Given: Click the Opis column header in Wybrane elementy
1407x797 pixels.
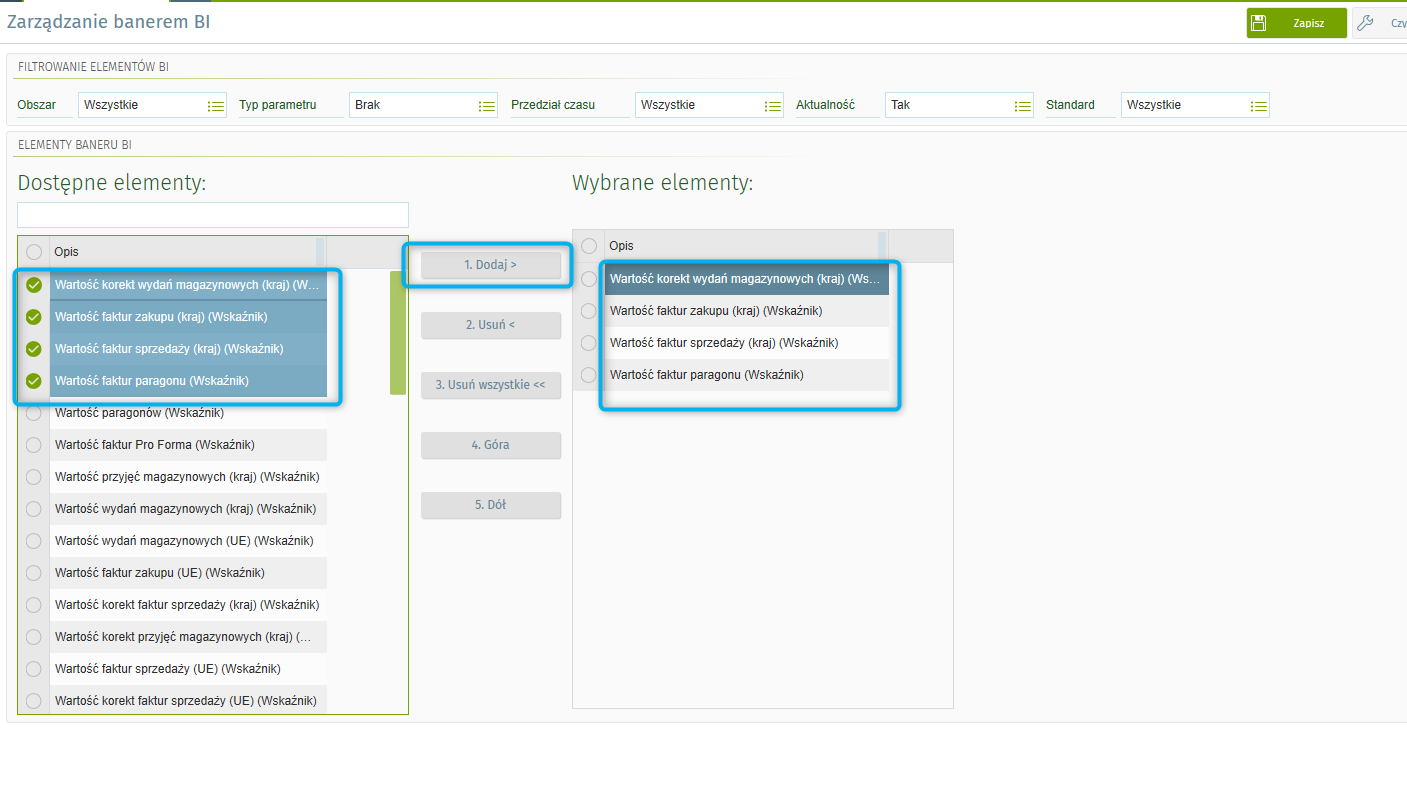Looking at the screenshot, I should click(740, 246).
